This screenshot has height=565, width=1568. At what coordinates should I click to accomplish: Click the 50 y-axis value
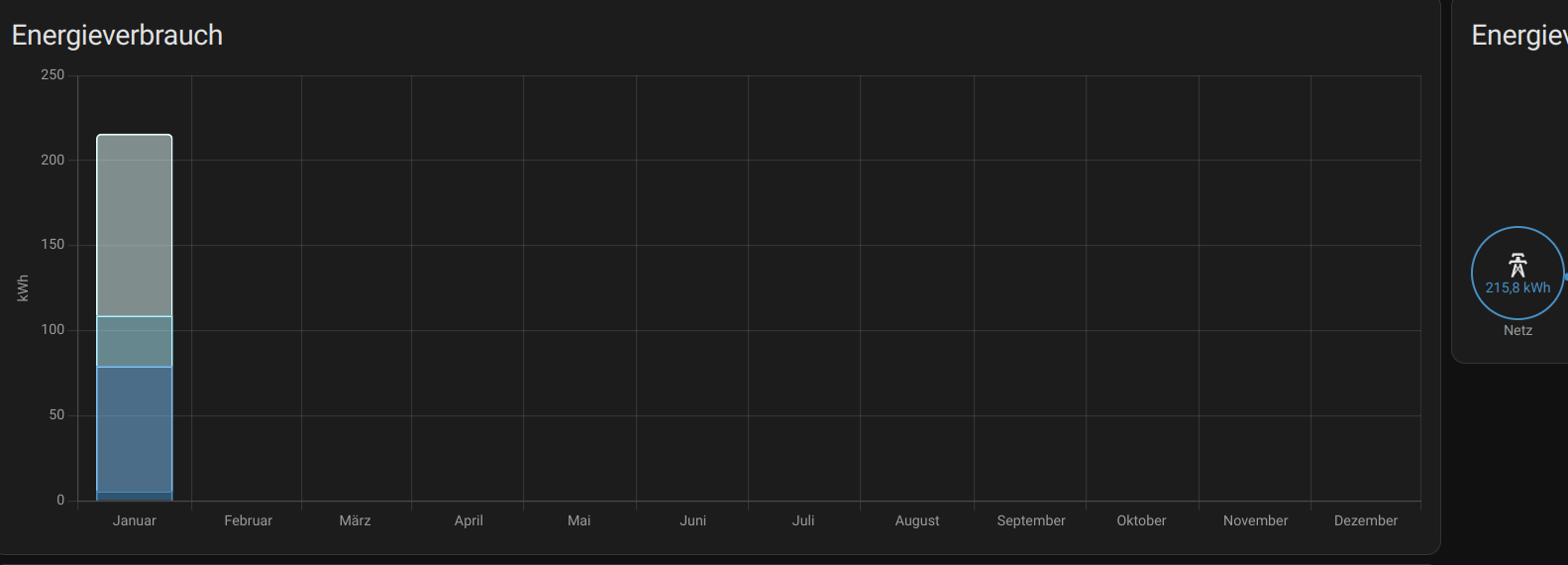point(56,414)
